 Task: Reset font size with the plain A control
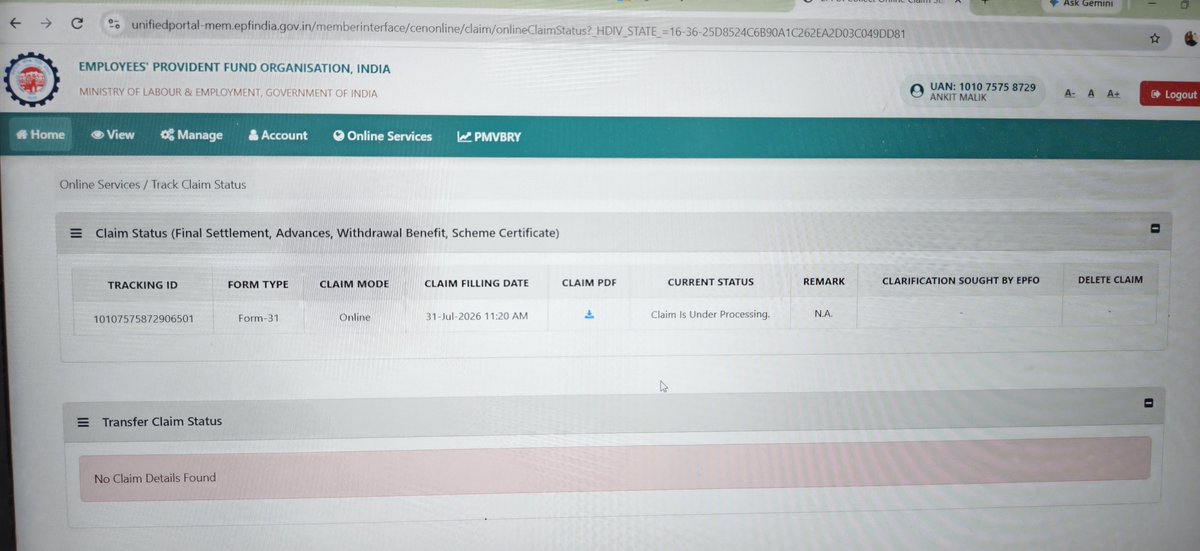1091,93
